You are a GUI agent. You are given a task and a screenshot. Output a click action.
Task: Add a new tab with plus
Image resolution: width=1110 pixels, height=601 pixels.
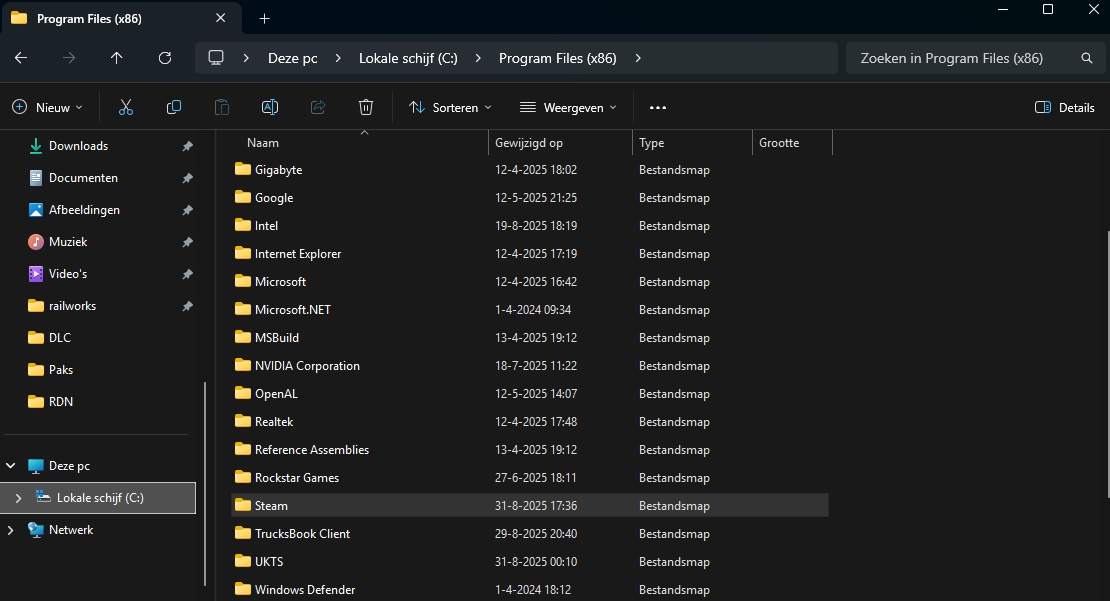[x=264, y=18]
